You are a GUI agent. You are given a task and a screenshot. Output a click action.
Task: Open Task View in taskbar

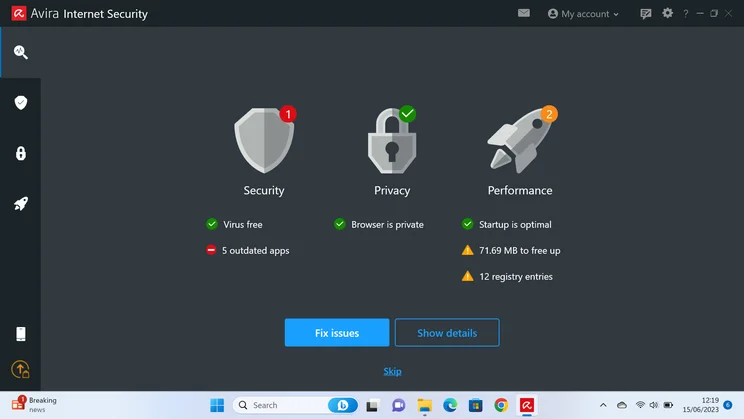point(372,406)
